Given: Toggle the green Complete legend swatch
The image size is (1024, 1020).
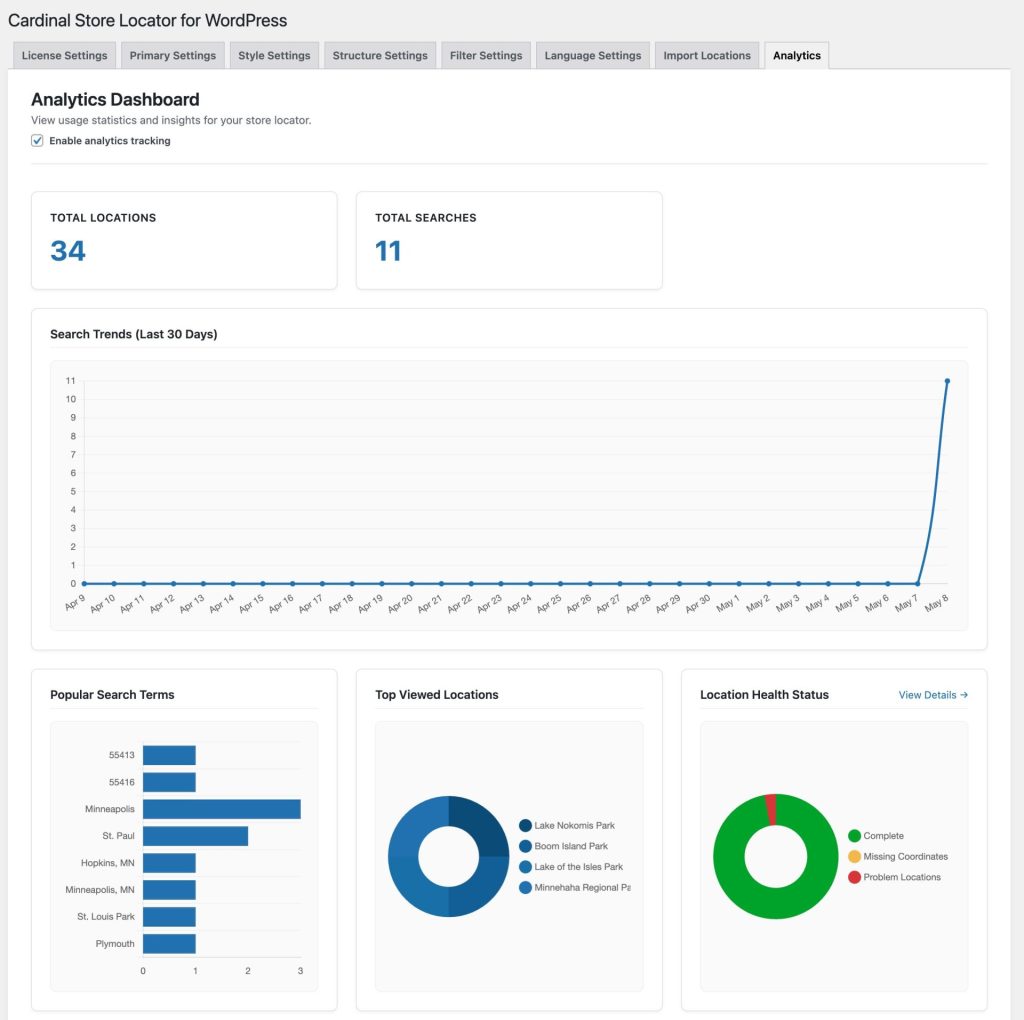Looking at the screenshot, I should (854, 836).
